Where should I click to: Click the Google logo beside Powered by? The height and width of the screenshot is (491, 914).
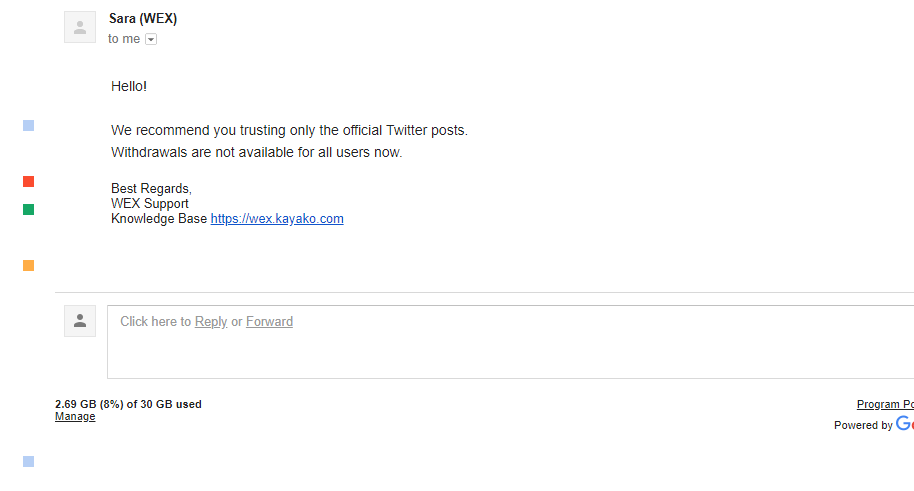[x=905, y=423]
